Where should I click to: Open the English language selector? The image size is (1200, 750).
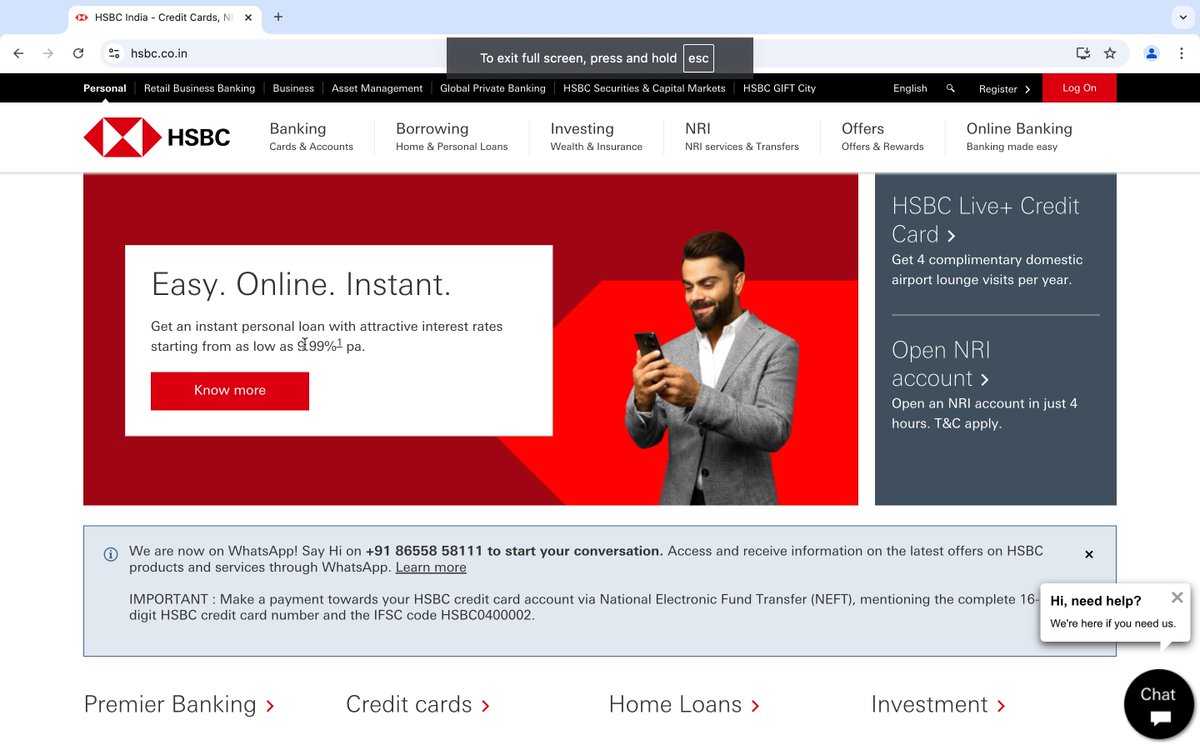click(x=910, y=88)
